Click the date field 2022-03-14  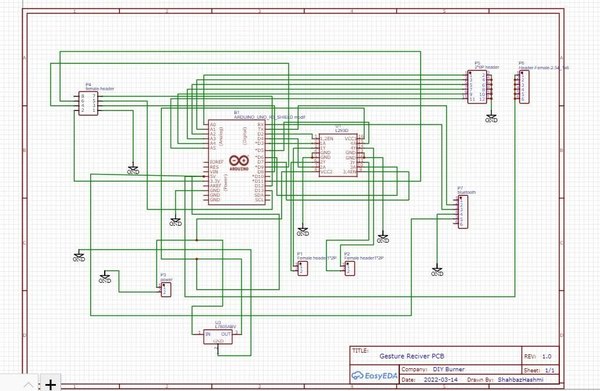click(x=440, y=380)
